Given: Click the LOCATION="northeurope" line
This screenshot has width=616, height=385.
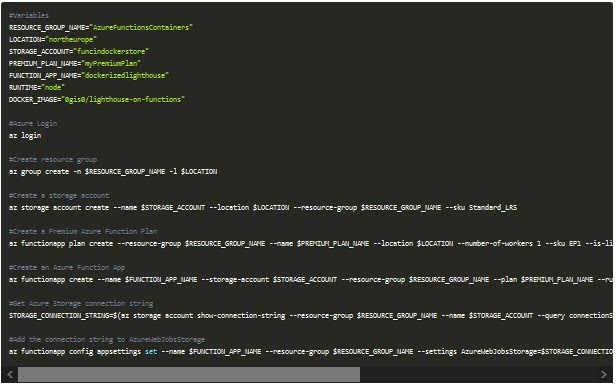Looking at the screenshot, I should pos(53,39).
